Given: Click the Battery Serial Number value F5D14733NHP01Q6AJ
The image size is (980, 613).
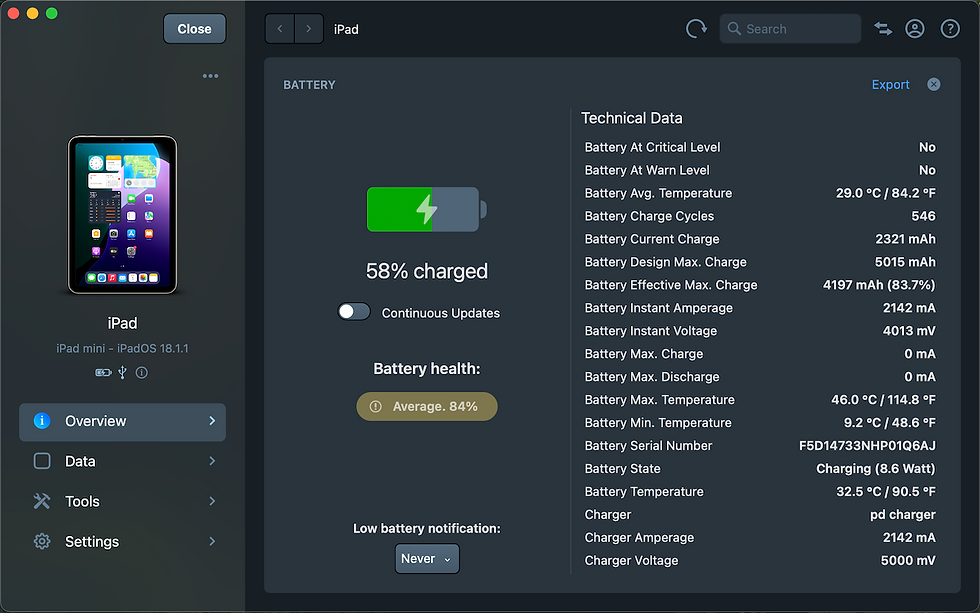Looking at the screenshot, I should 868,446.
